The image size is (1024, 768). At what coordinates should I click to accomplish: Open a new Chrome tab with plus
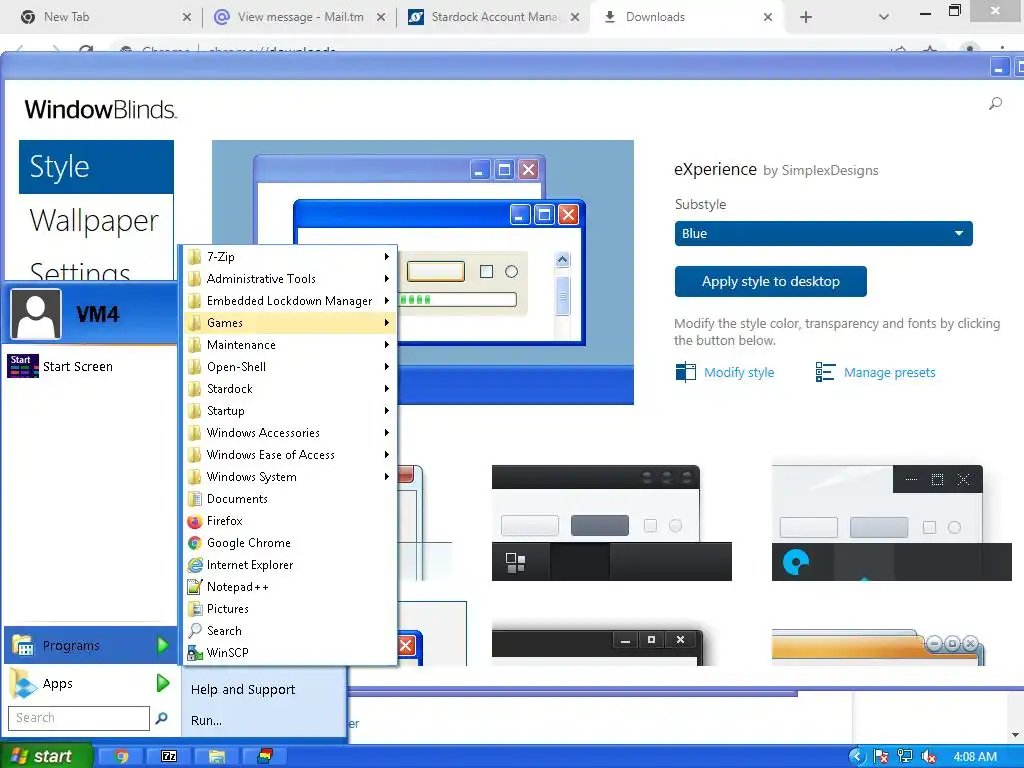(806, 17)
